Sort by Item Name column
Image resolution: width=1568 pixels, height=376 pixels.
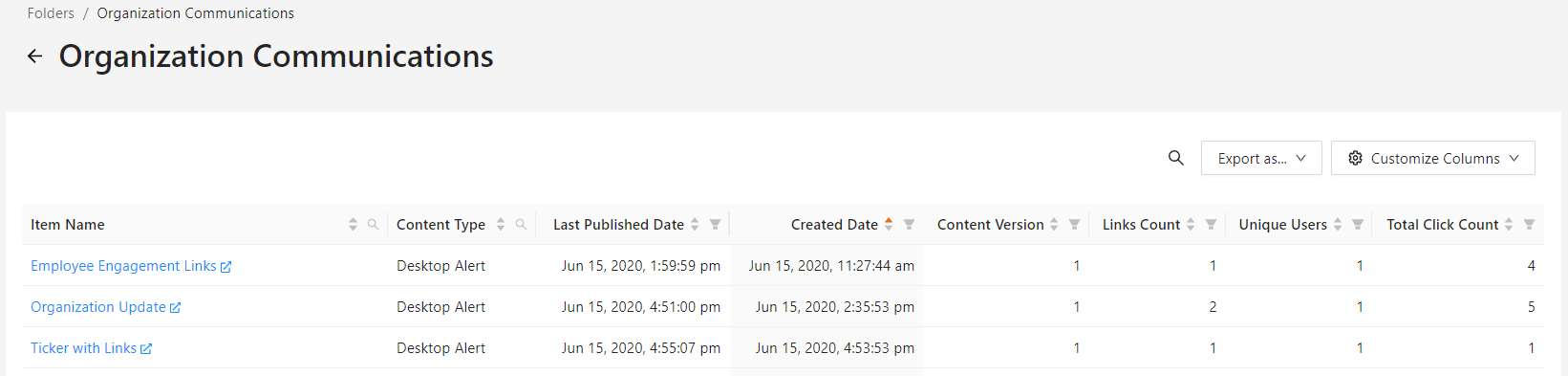point(353,224)
